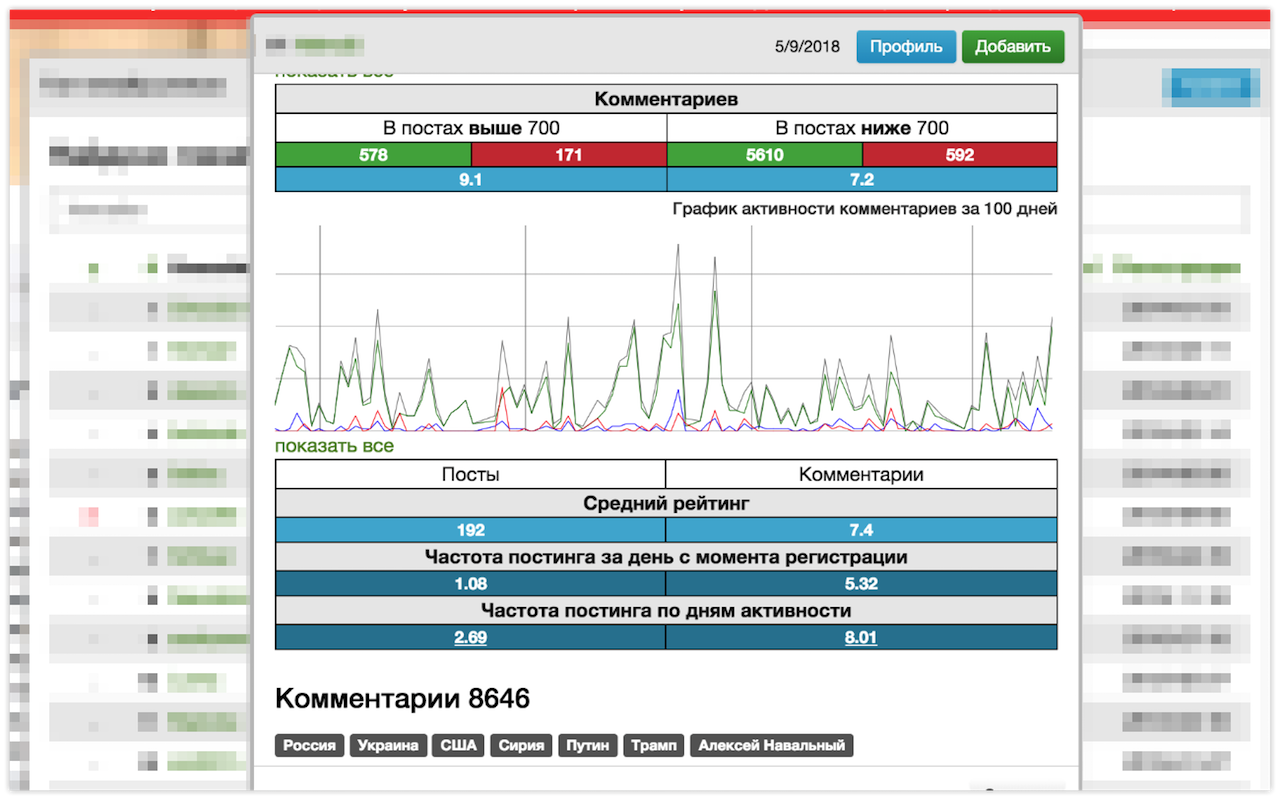Select the Украина tag

pyautogui.click(x=387, y=745)
